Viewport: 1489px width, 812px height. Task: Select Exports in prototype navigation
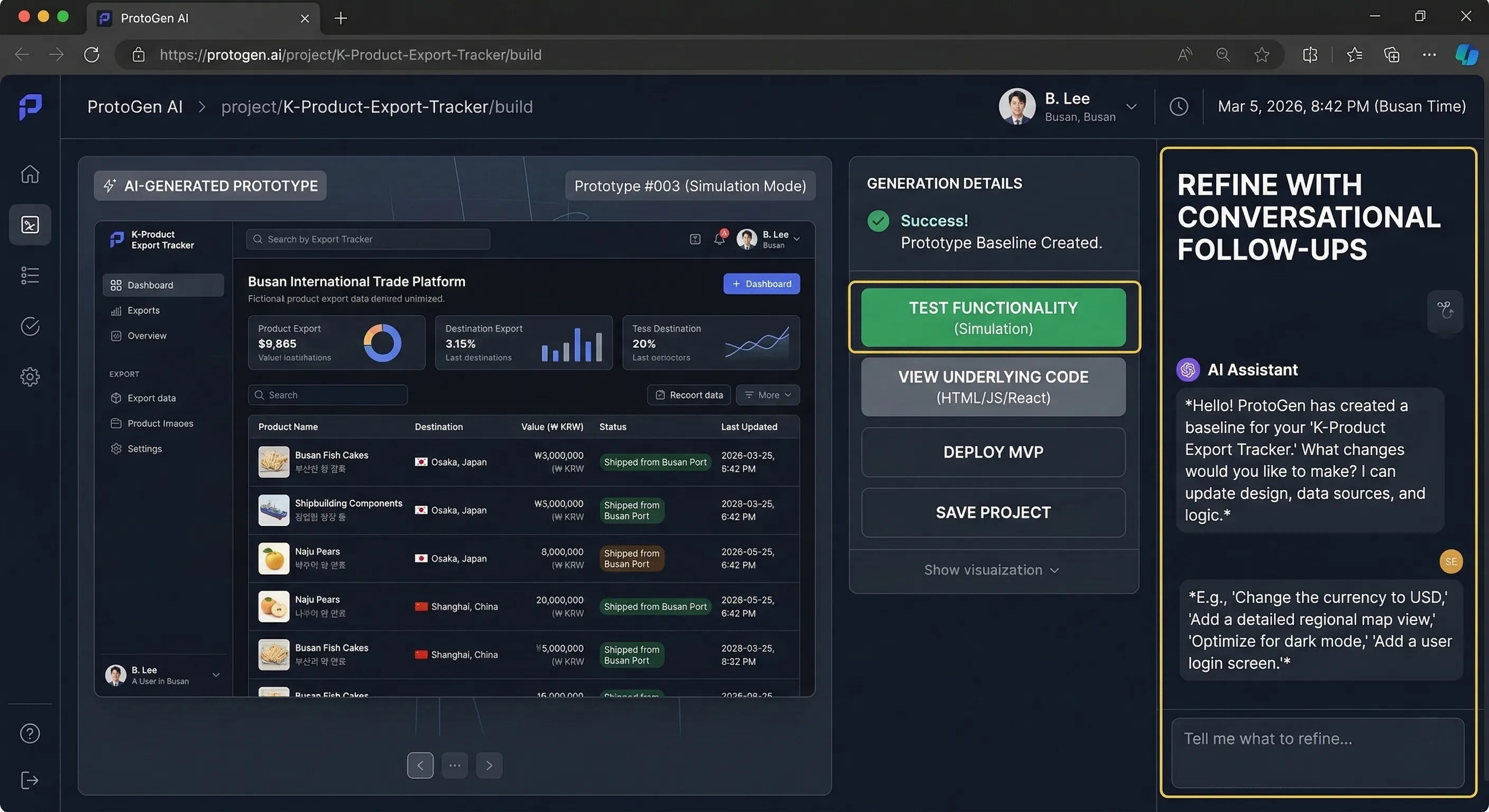pyautogui.click(x=143, y=310)
